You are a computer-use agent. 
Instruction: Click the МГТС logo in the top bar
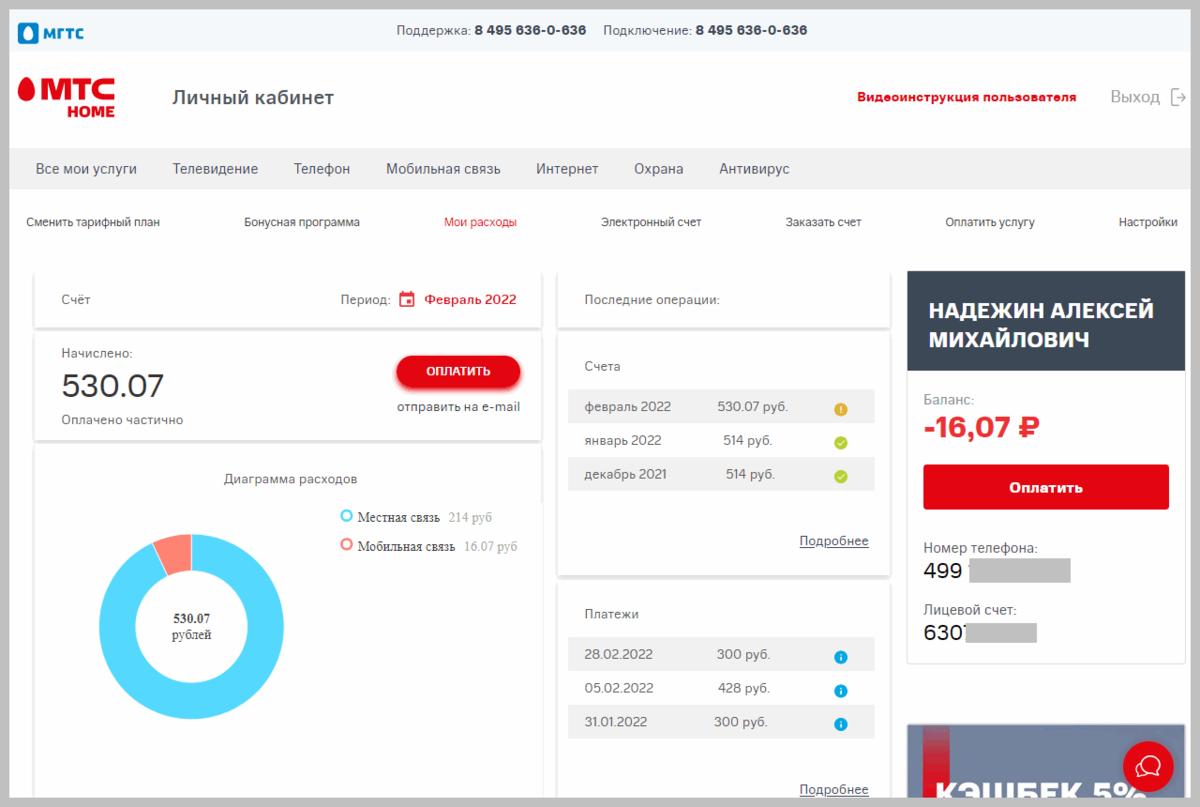(50, 33)
